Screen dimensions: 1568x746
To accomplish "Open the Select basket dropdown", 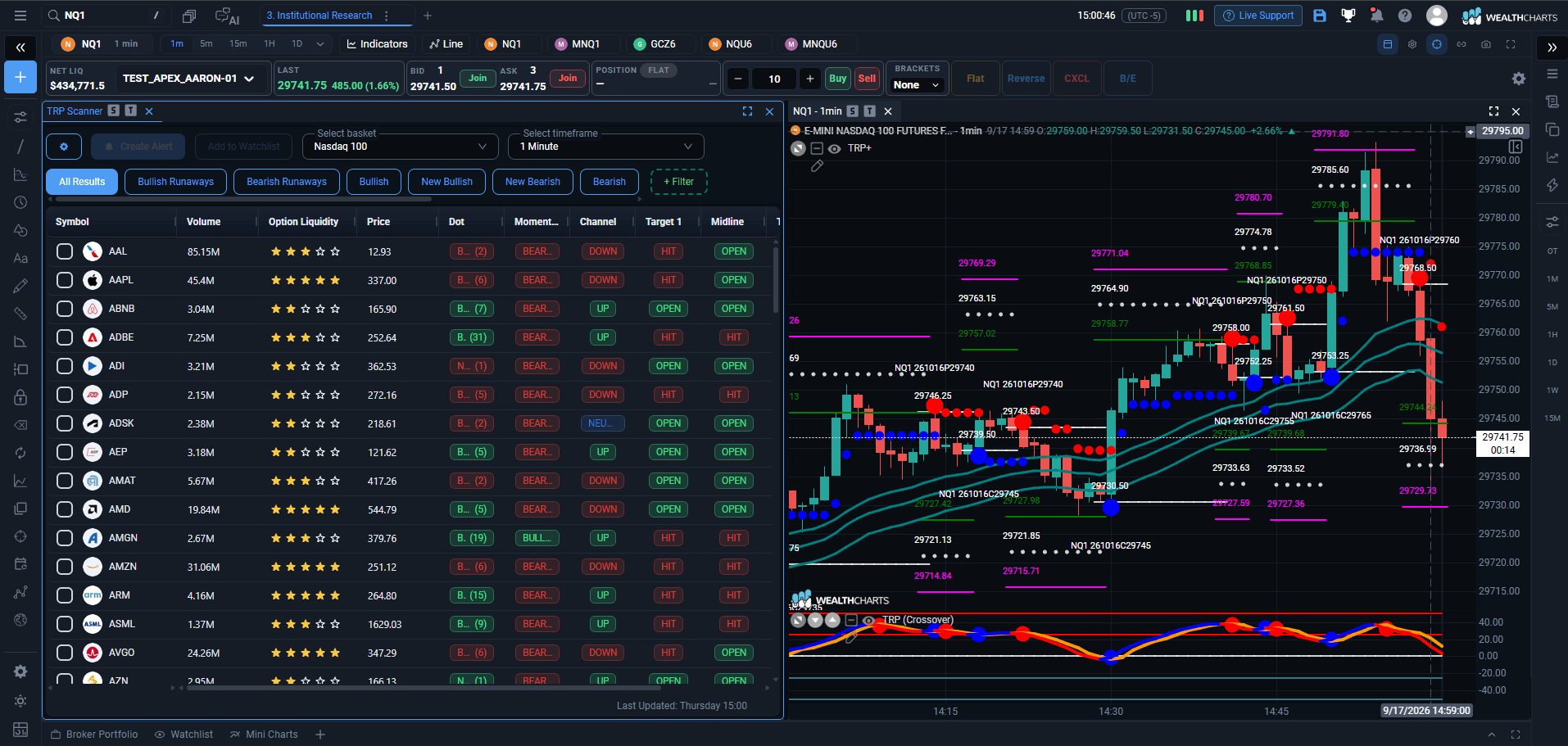I will point(401,147).
